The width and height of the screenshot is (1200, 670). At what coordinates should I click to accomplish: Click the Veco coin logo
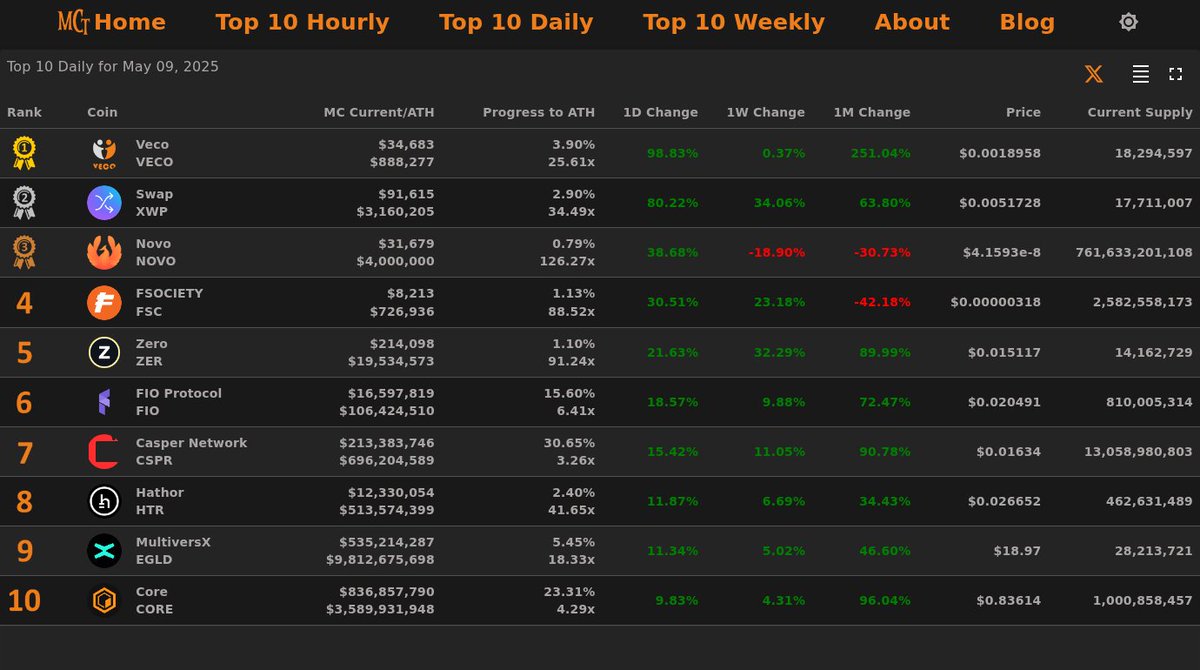[x=104, y=152]
